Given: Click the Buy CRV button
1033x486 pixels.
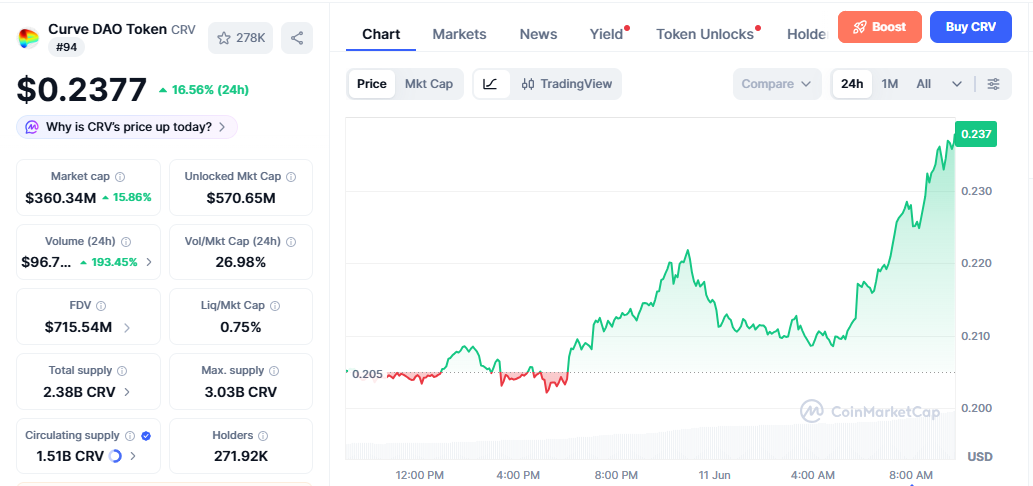Looking at the screenshot, I should pyautogui.click(x=970, y=27).
